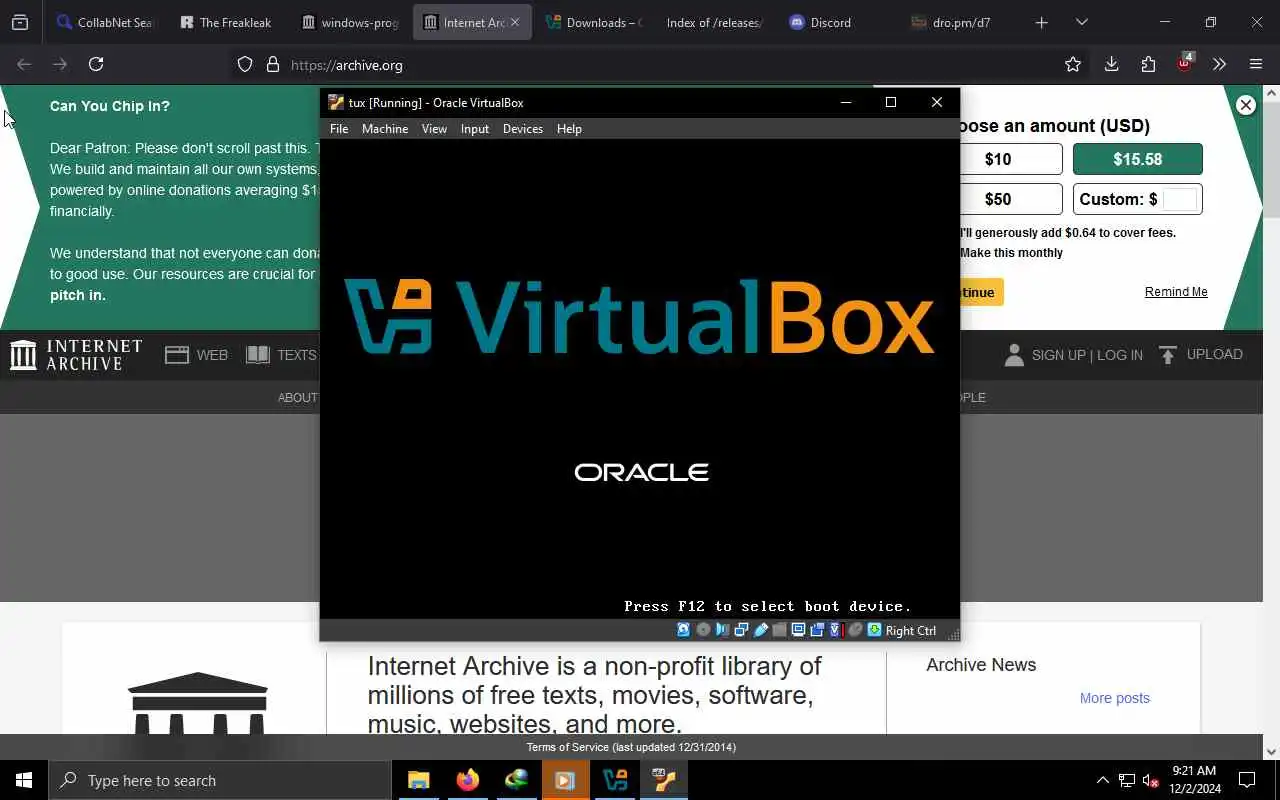Click the Internet Archive logo
Viewport: 1280px width, 800px height.
[x=76, y=354]
